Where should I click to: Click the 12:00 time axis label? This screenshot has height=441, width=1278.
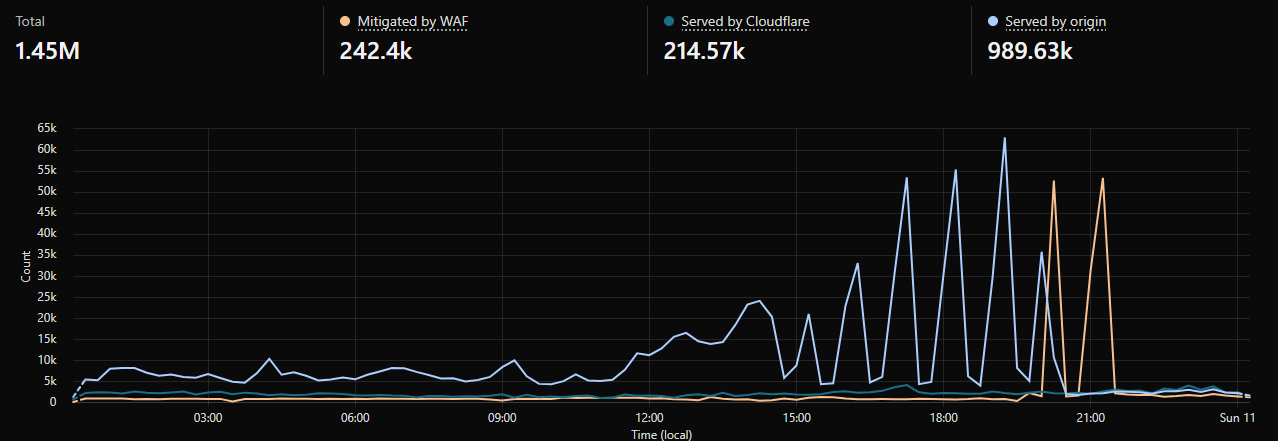(x=649, y=416)
